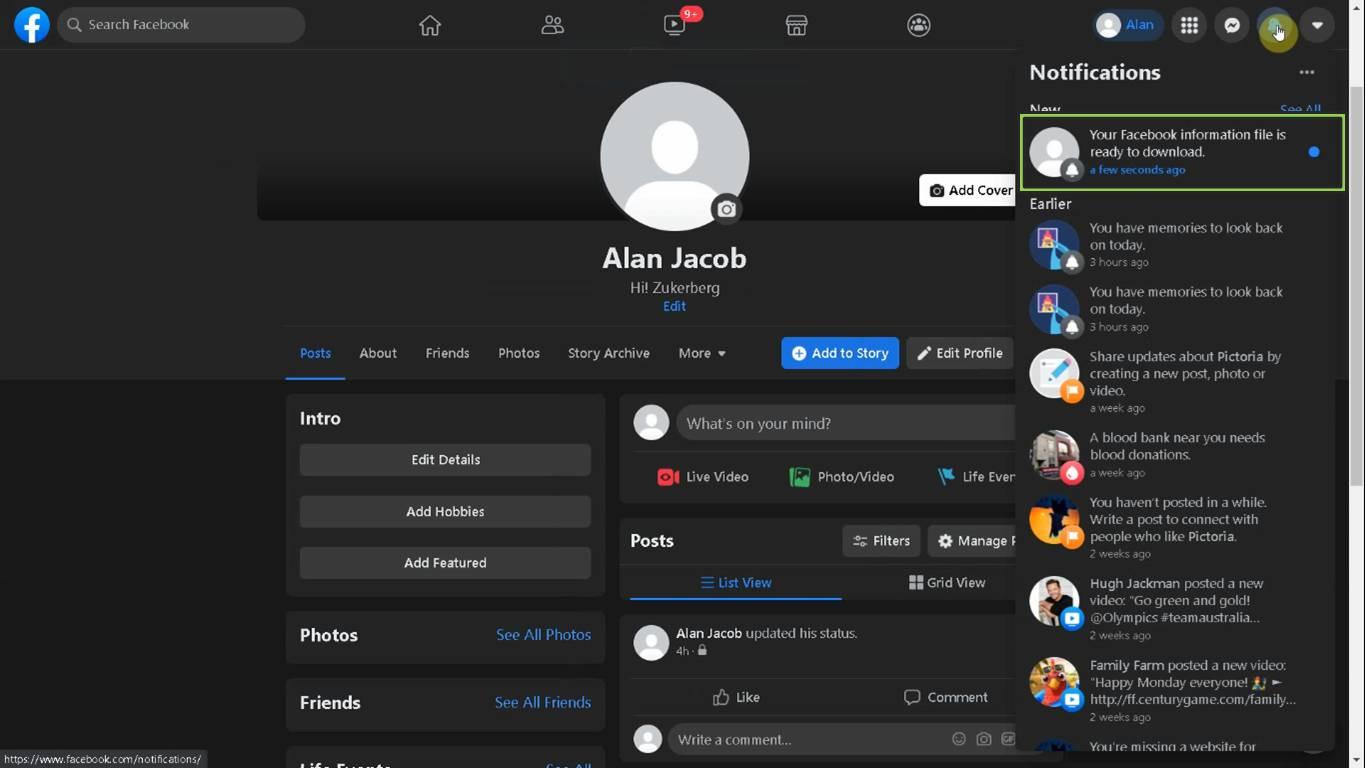This screenshot has height=768, width=1365.
Task: Open the post Filters button
Action: point(881,541)
